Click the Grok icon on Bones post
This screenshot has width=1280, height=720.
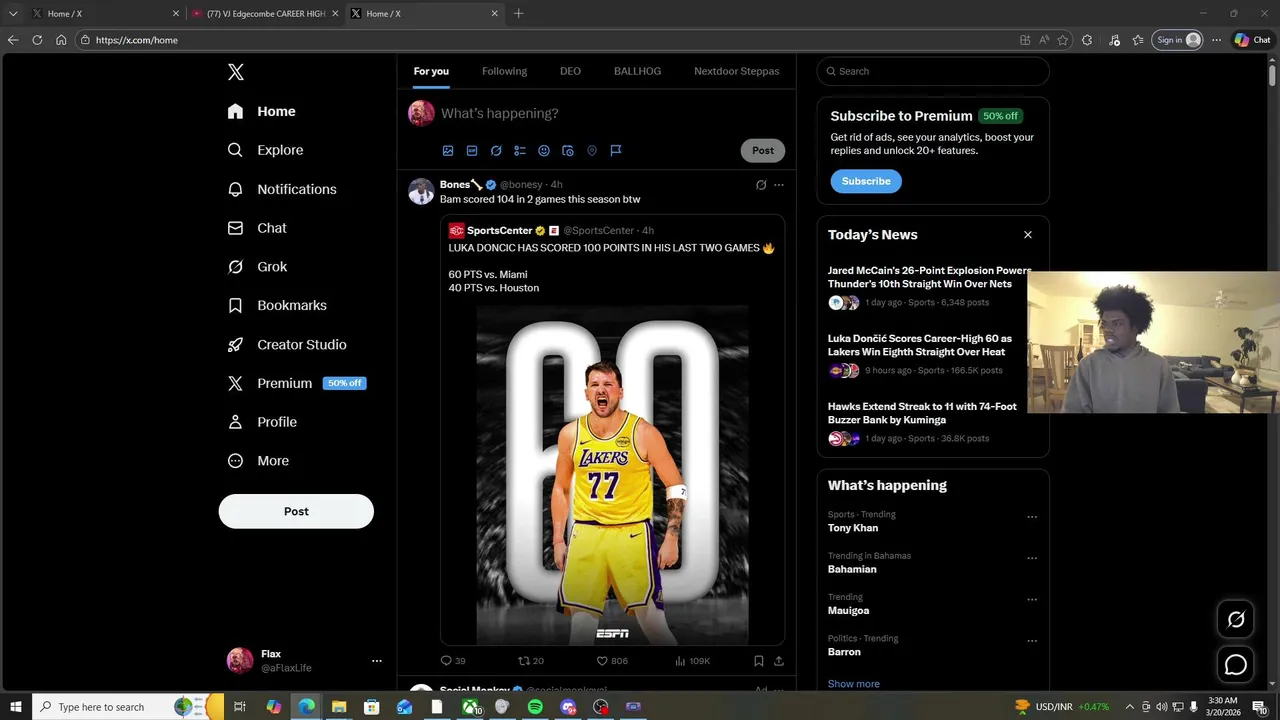tap(761, 185)
